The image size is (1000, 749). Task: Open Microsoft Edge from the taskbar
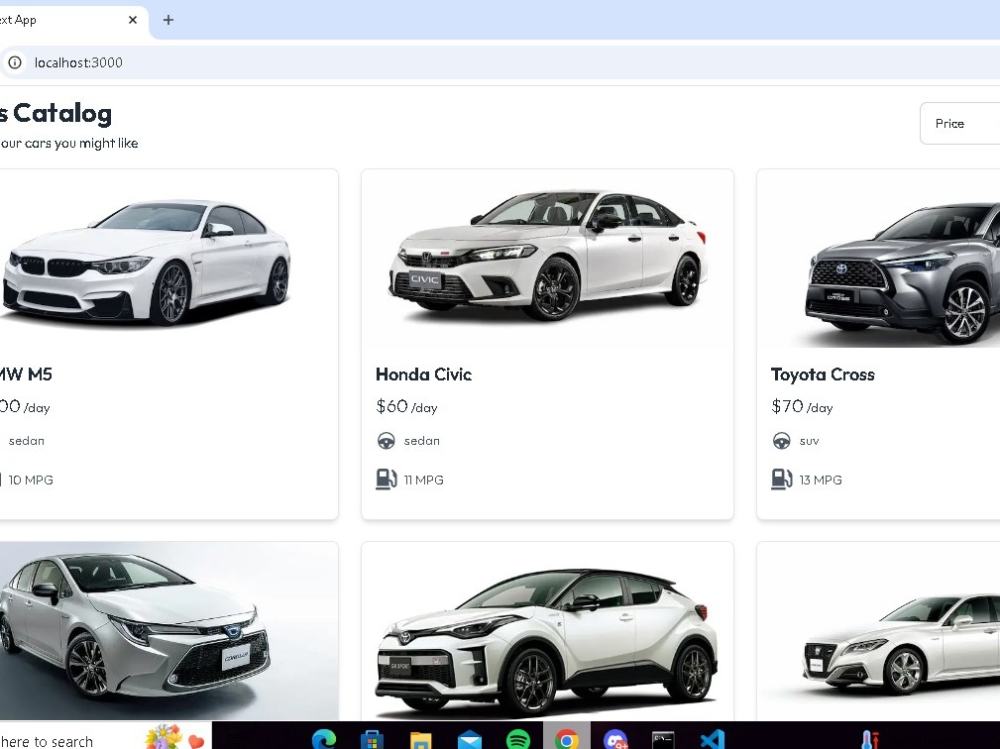point(324,739)
